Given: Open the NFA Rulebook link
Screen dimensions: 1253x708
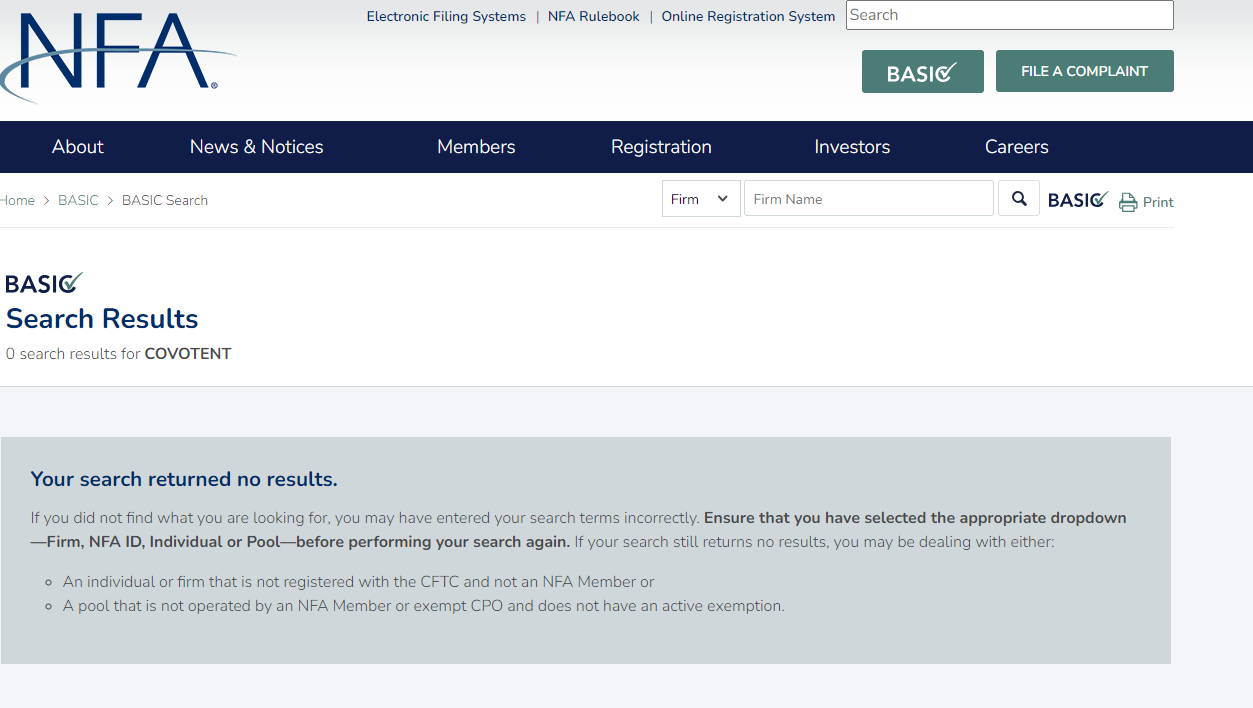Looking at the screenshot, I should click(594, 16).
